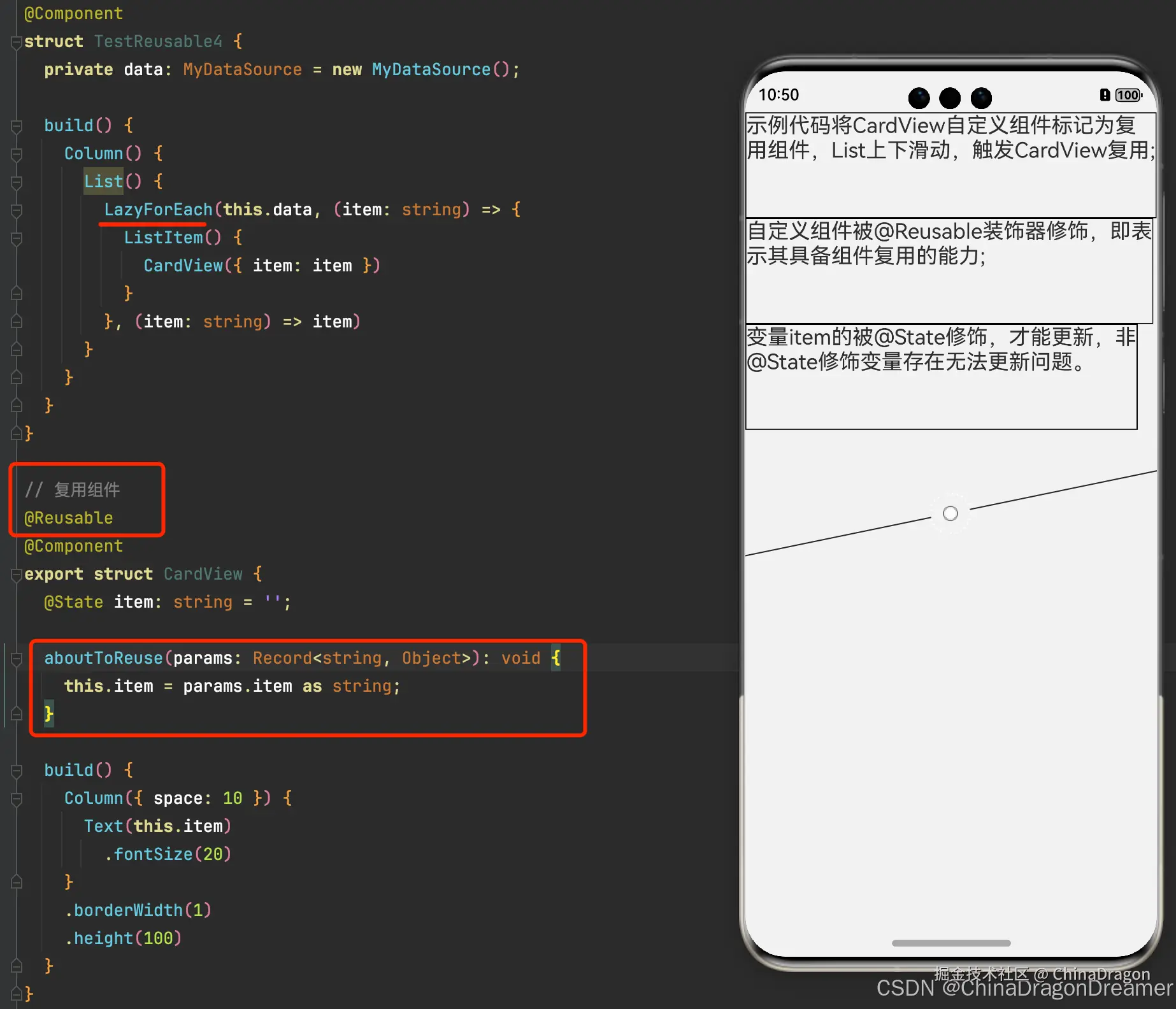Click the ".fontSize(20)" modifier
Viewport: 1176px width, 1009px height.
click(168, 854)
